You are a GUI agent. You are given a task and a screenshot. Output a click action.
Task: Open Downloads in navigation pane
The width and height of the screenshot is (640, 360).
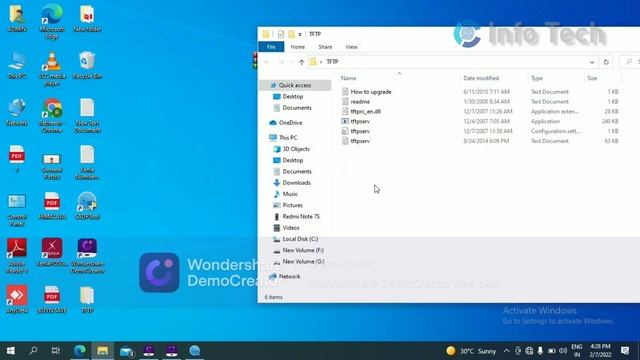coord(296,183)
